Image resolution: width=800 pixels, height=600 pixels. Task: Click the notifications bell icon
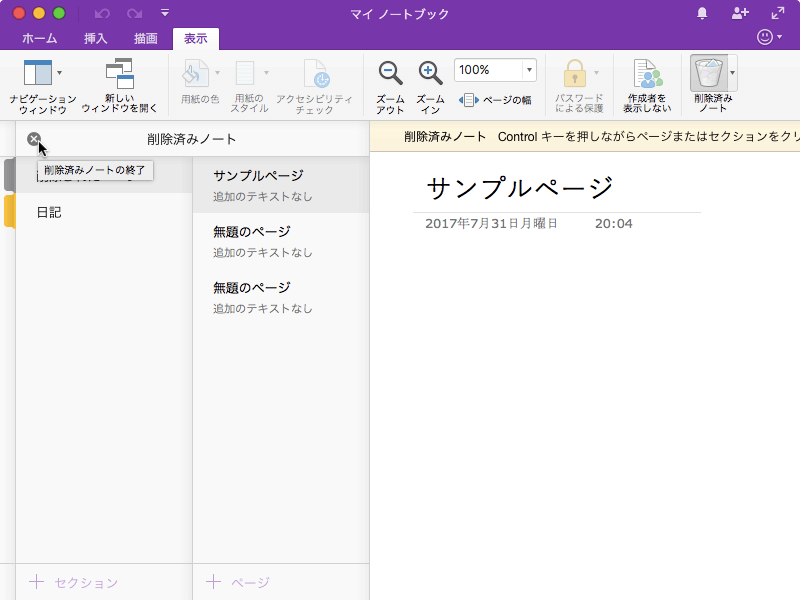pyautogui.click(x=702, y=13)
